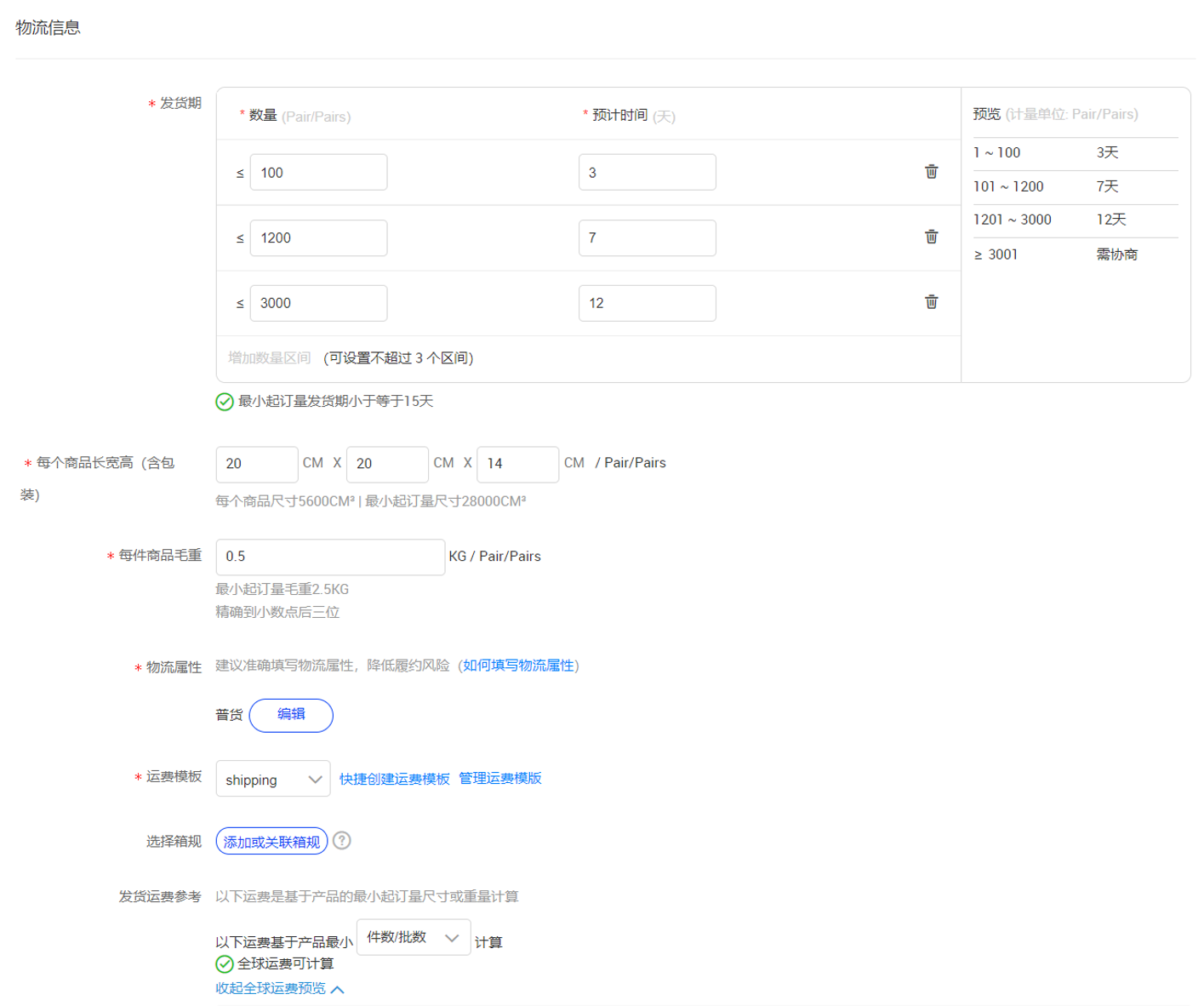Click the 增加数量区间 link

[x=269, y=358]
